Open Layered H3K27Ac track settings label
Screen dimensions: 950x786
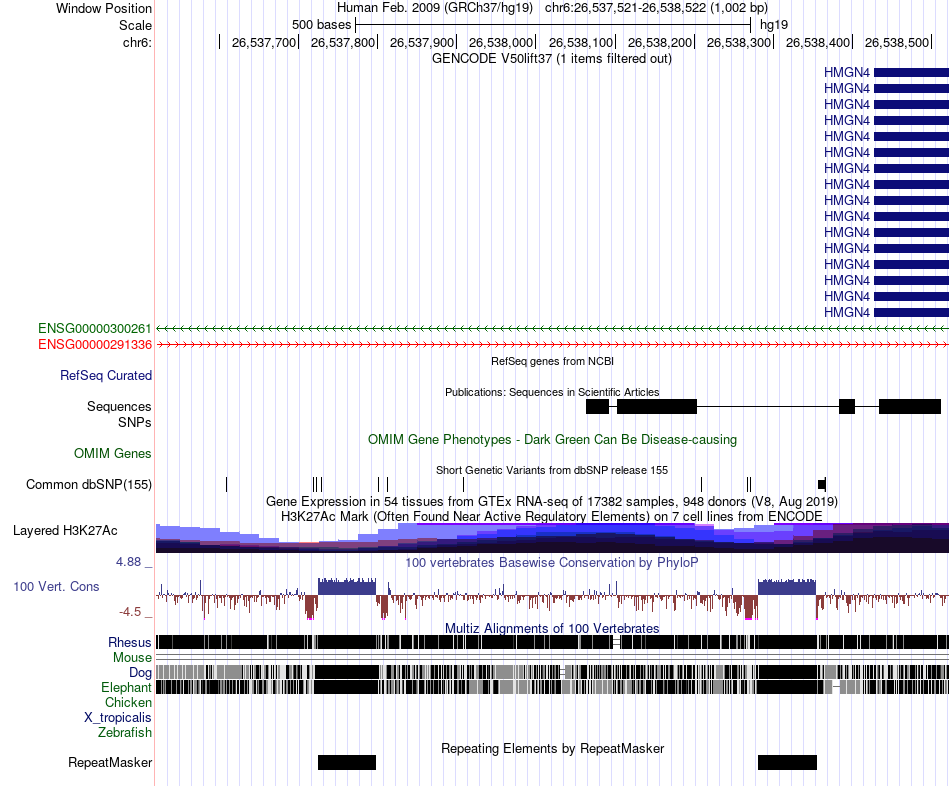65,530
